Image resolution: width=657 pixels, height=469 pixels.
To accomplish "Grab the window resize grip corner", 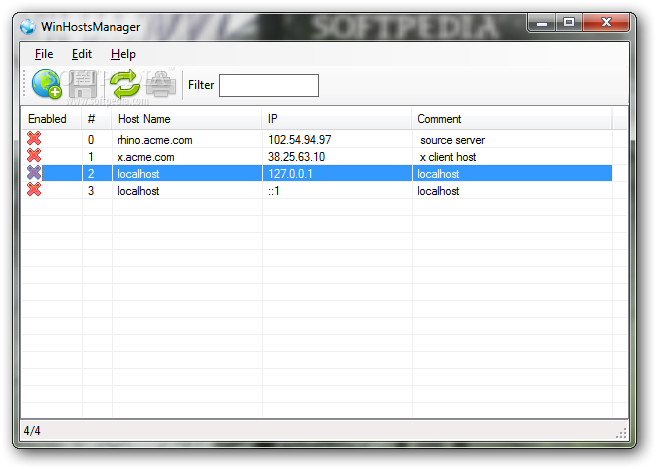I will coord(621,433).
